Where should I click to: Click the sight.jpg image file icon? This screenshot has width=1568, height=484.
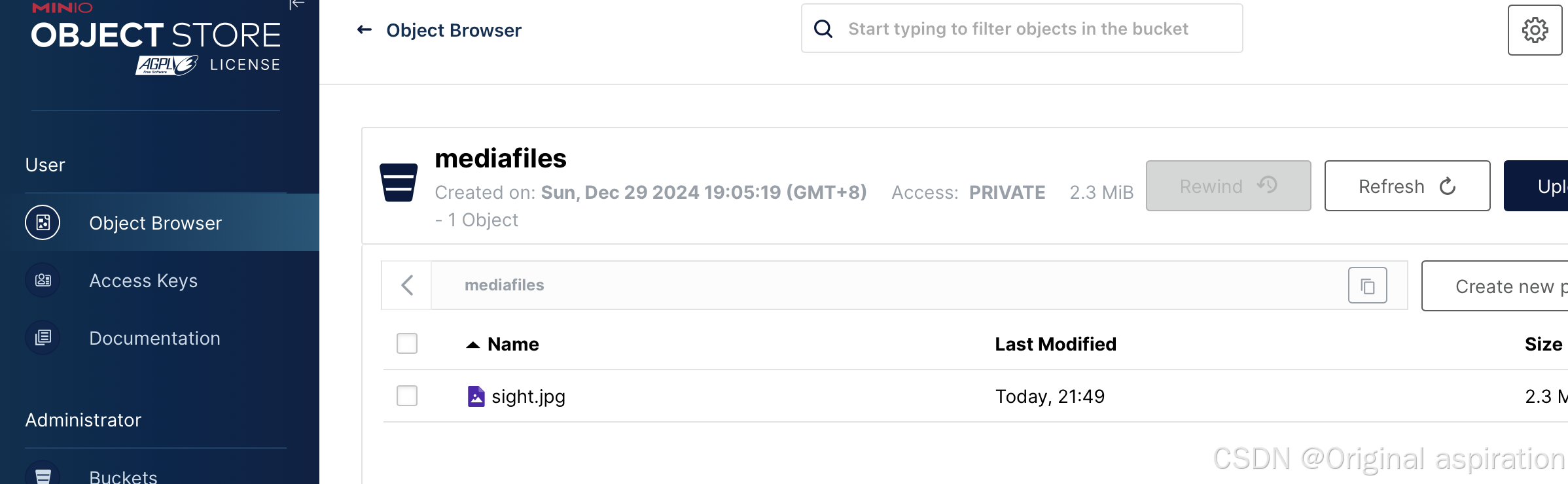pos(476,396)
